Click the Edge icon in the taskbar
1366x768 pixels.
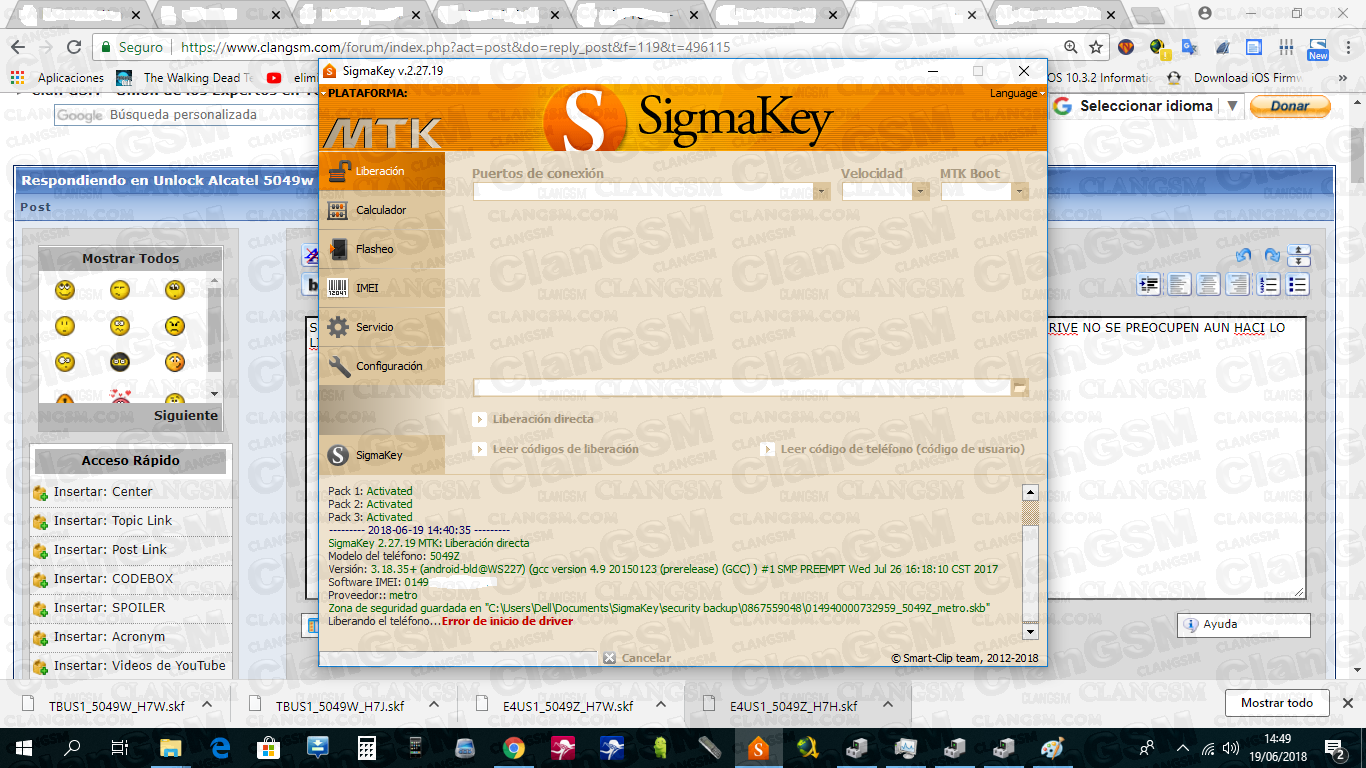[220, 747]
